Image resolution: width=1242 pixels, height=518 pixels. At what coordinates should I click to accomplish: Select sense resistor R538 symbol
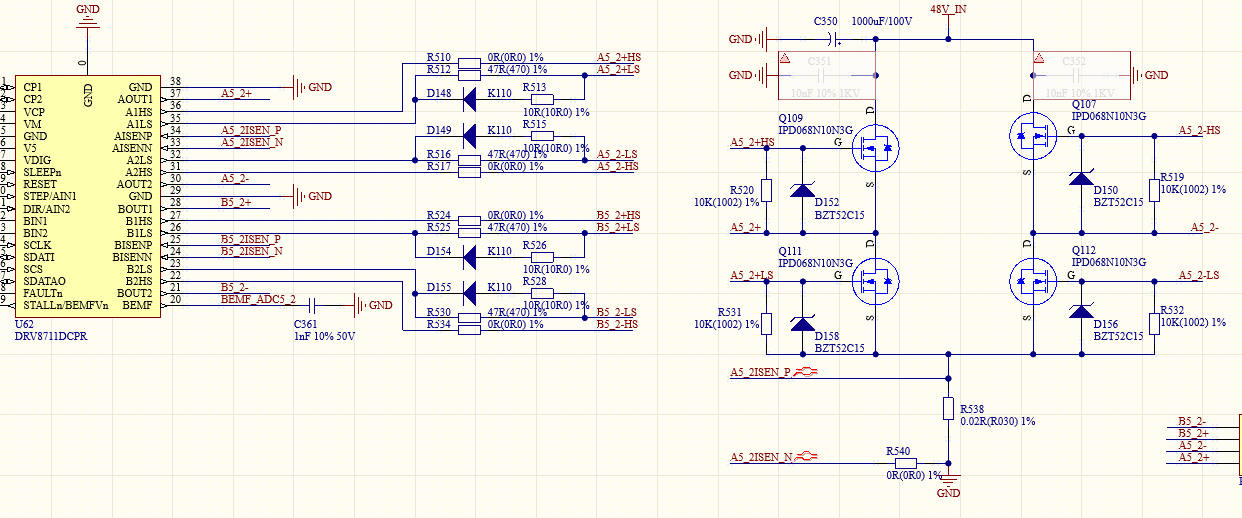point(948,408)
